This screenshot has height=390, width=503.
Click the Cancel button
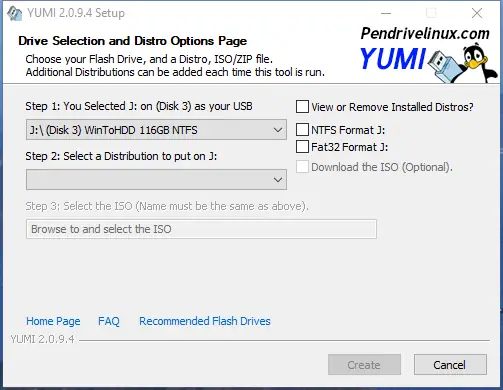click(x=450, y=365)
